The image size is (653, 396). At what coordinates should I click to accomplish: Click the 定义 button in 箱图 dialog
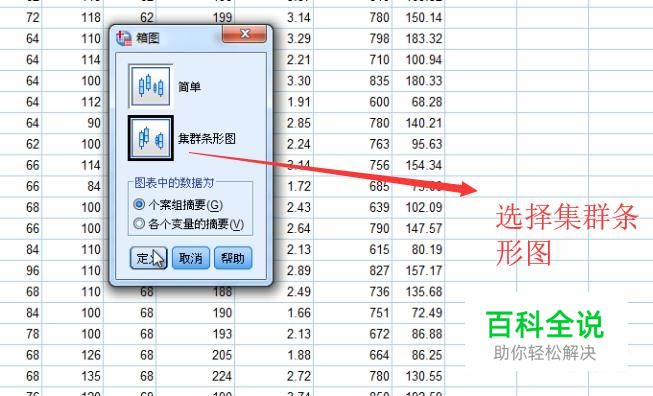[x=149, y=258]
